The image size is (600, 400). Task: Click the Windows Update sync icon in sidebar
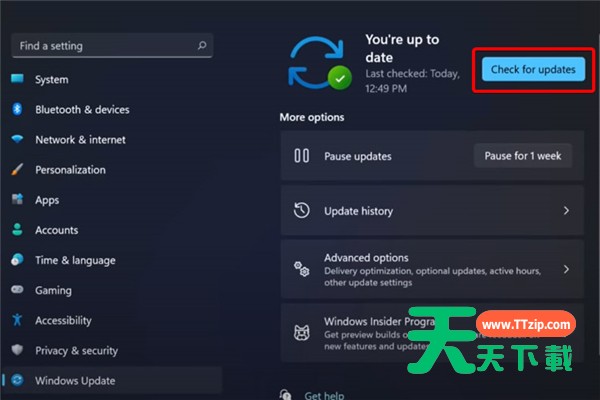(x=17, y=380)
